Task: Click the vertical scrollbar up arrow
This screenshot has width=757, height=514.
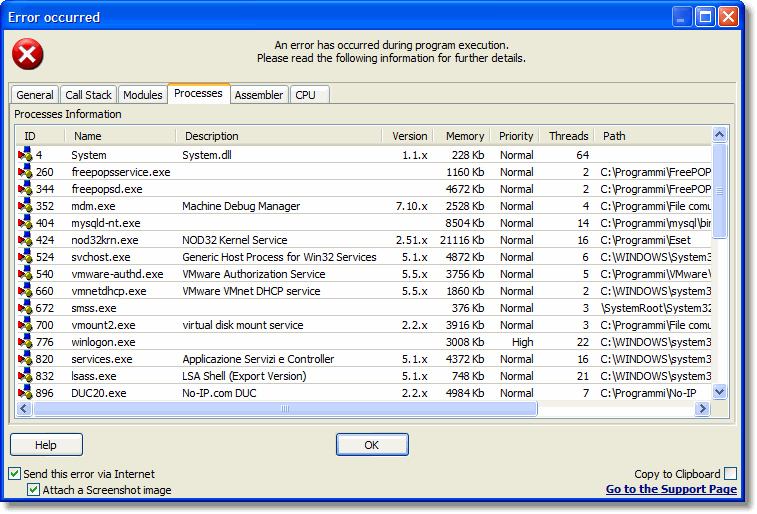Action: [x=719, y=135]
